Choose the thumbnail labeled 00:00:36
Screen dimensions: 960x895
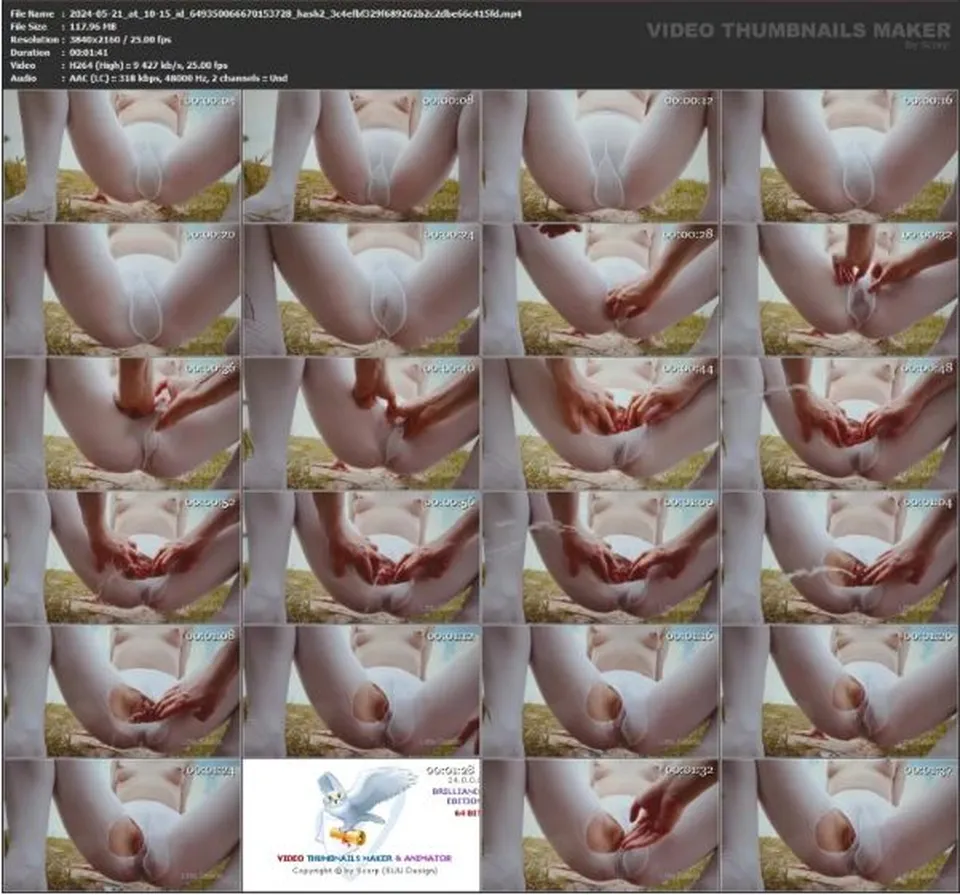[x=121, y=424]
